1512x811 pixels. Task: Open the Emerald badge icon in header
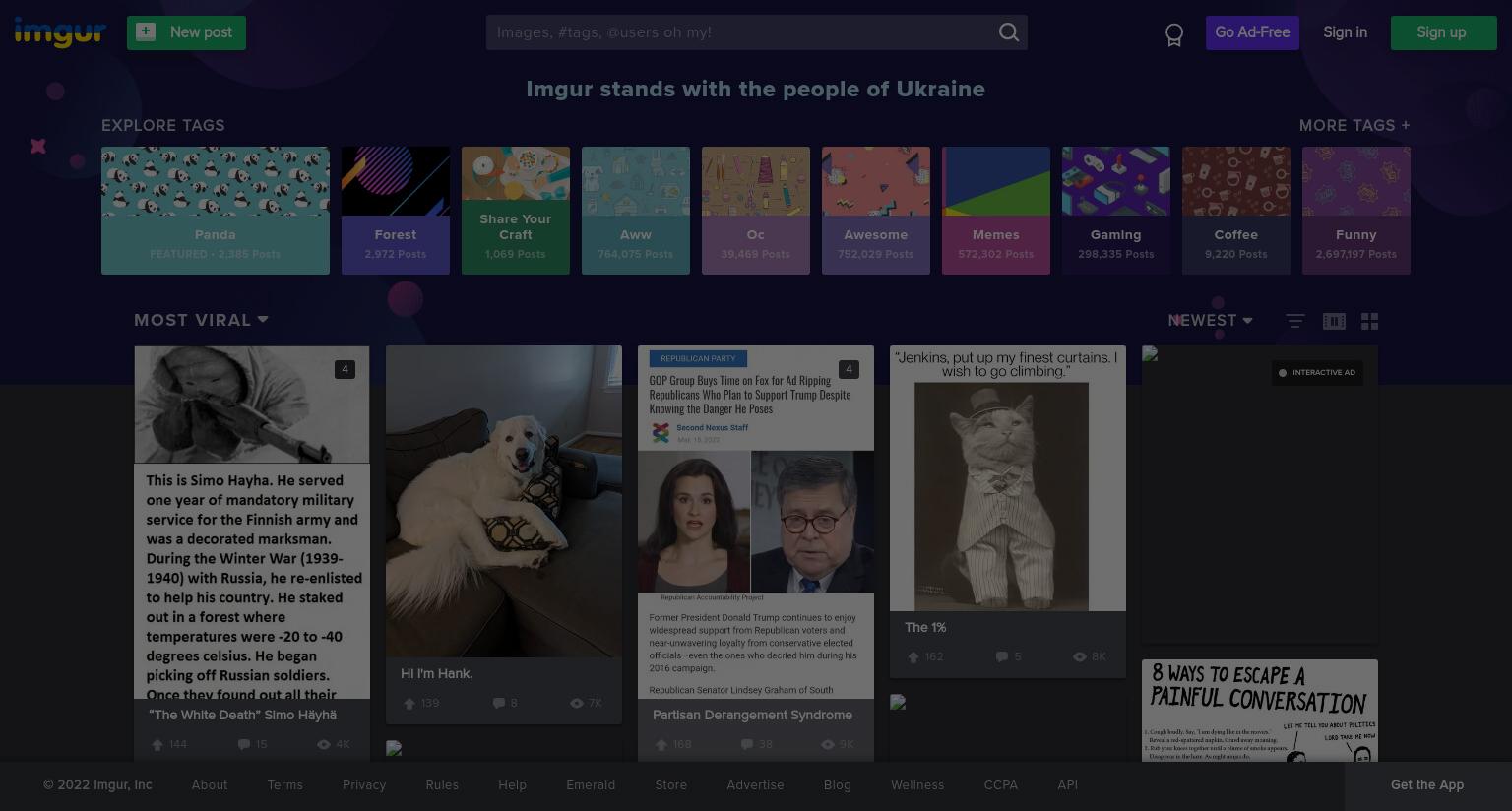pos(1173,34)
